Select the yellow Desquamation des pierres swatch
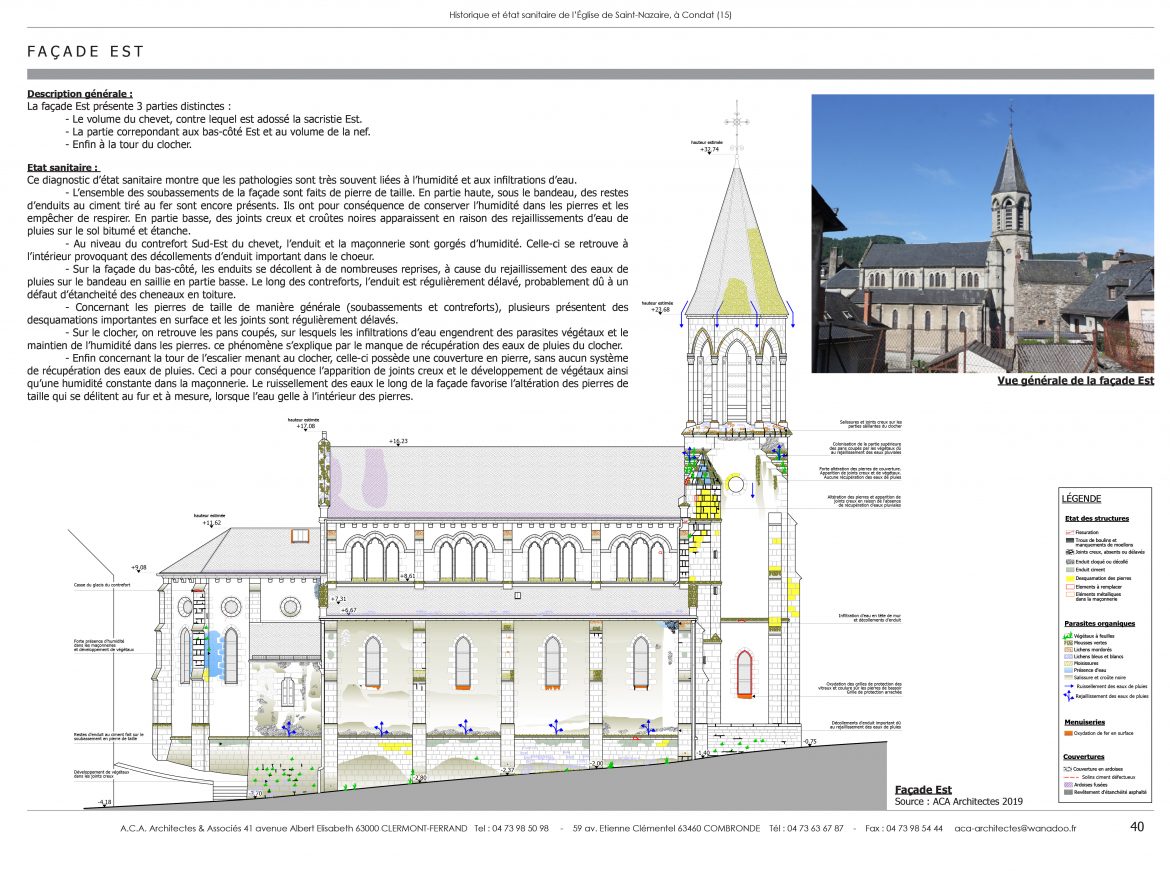 [1069, 578]
